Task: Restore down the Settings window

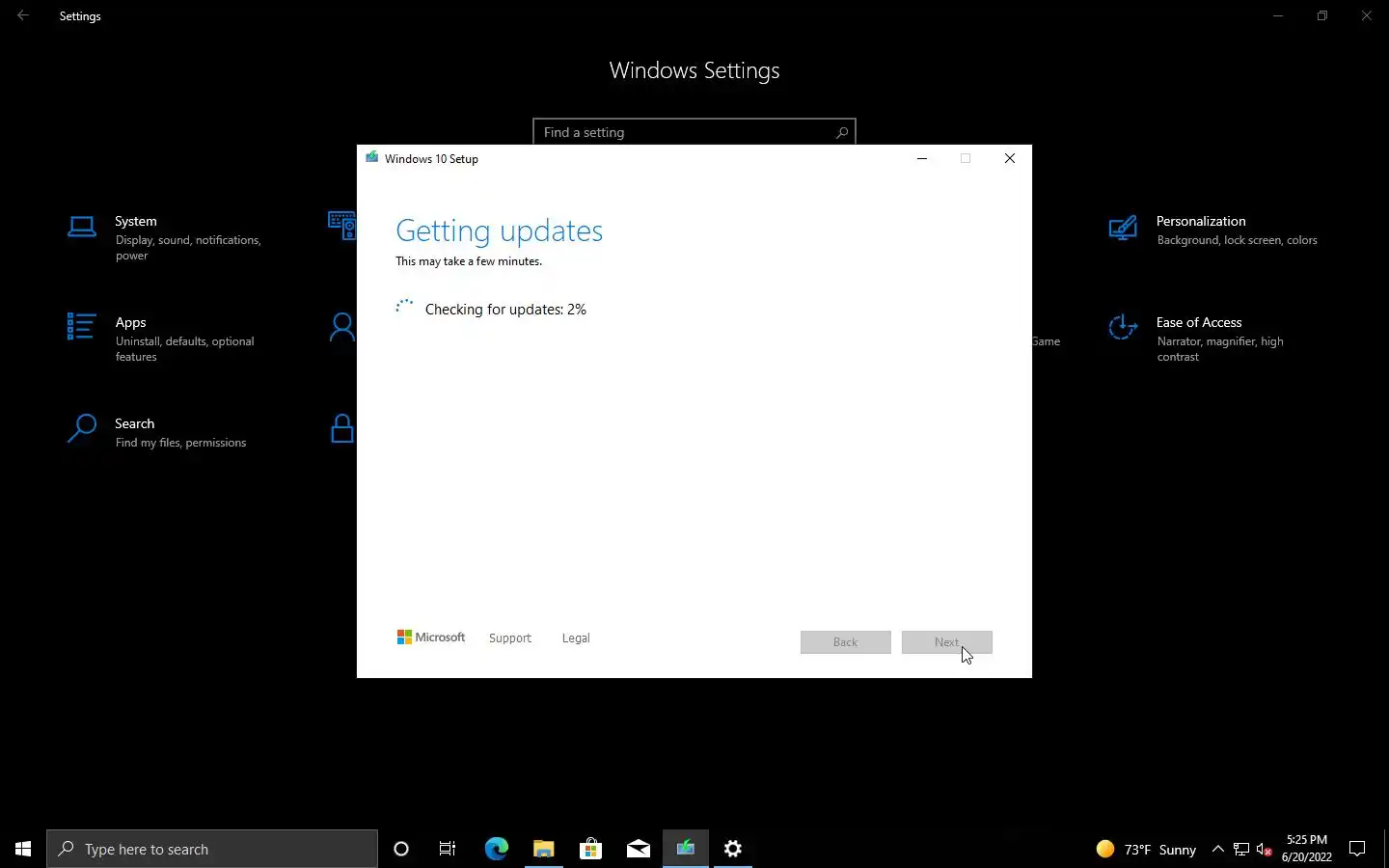Action: coord(1322,15)
